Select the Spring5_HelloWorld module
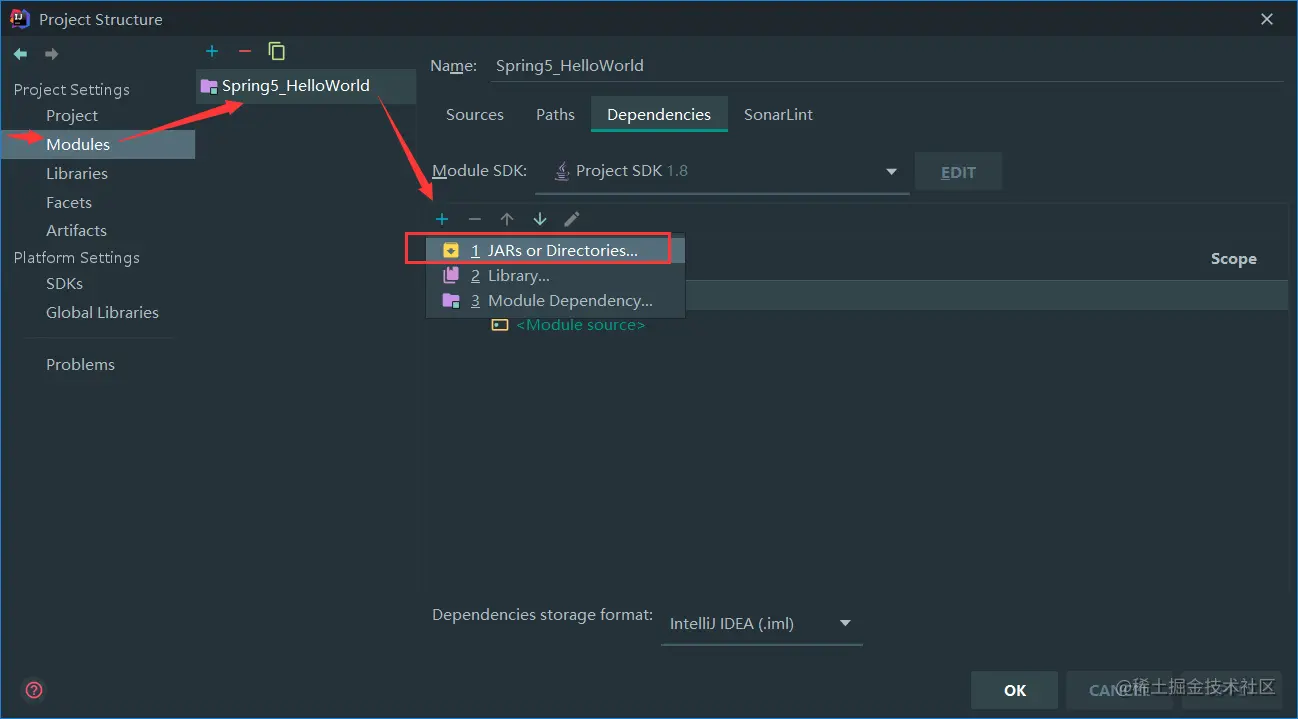The image size is (1298, 719). coord(306,86)
